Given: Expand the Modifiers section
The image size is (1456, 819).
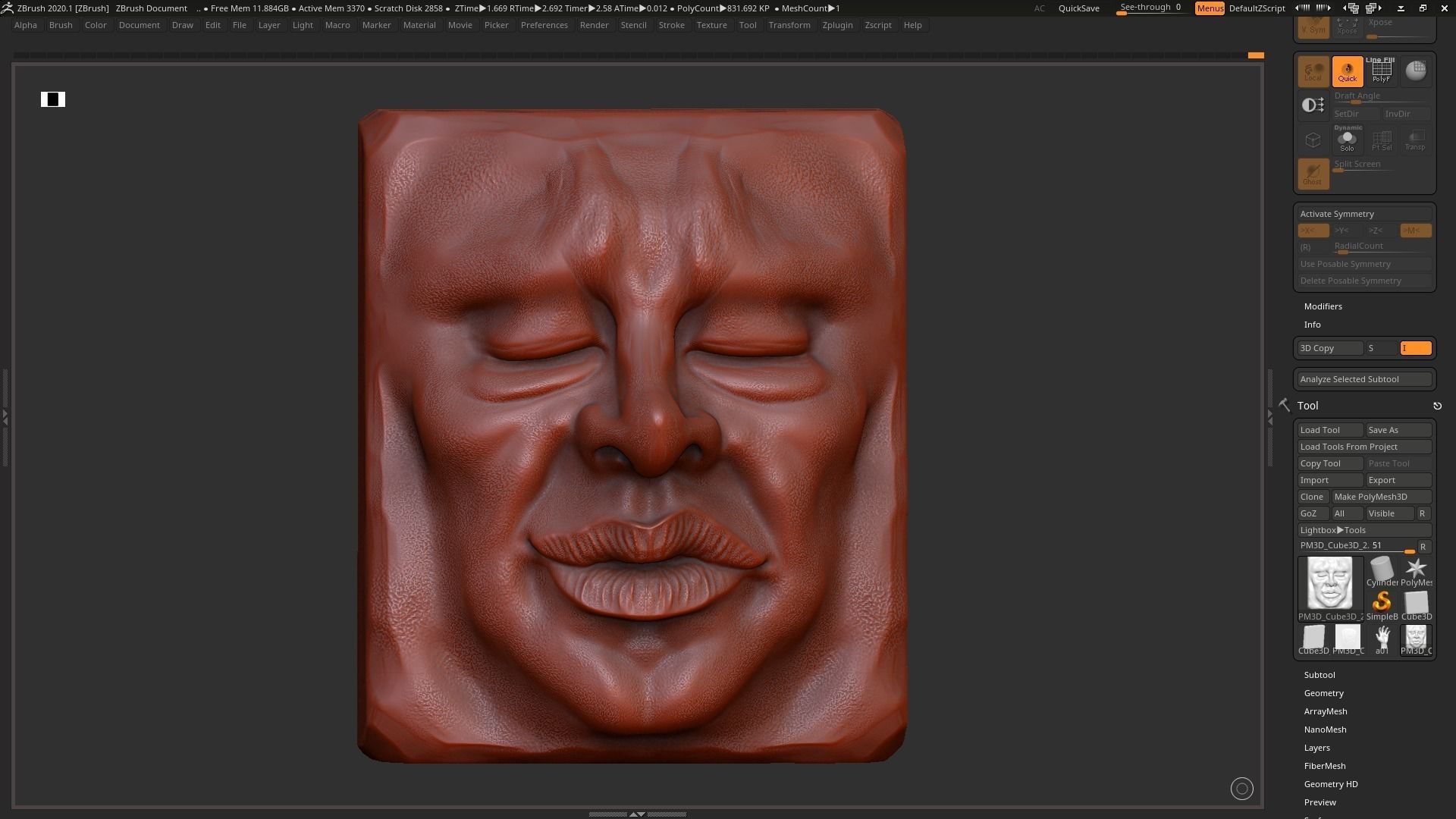Looking at the screenshot, I should coord(1323,306).
